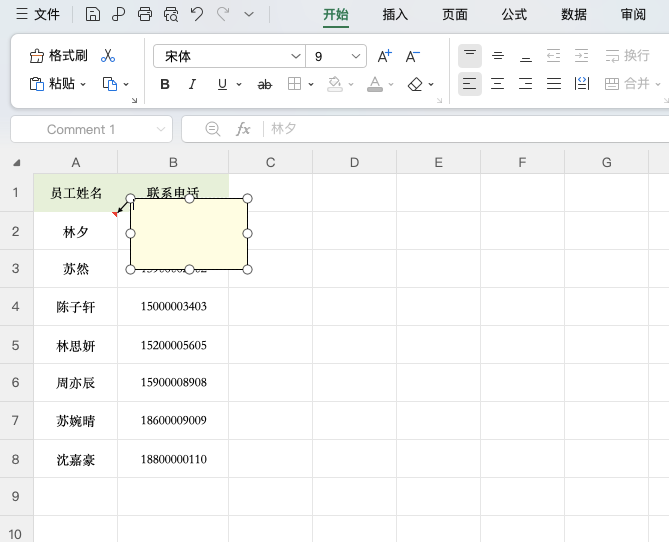Switch to the 开始 tab
The width and height of the screenshot is (669, 542).
click(336, 15)
